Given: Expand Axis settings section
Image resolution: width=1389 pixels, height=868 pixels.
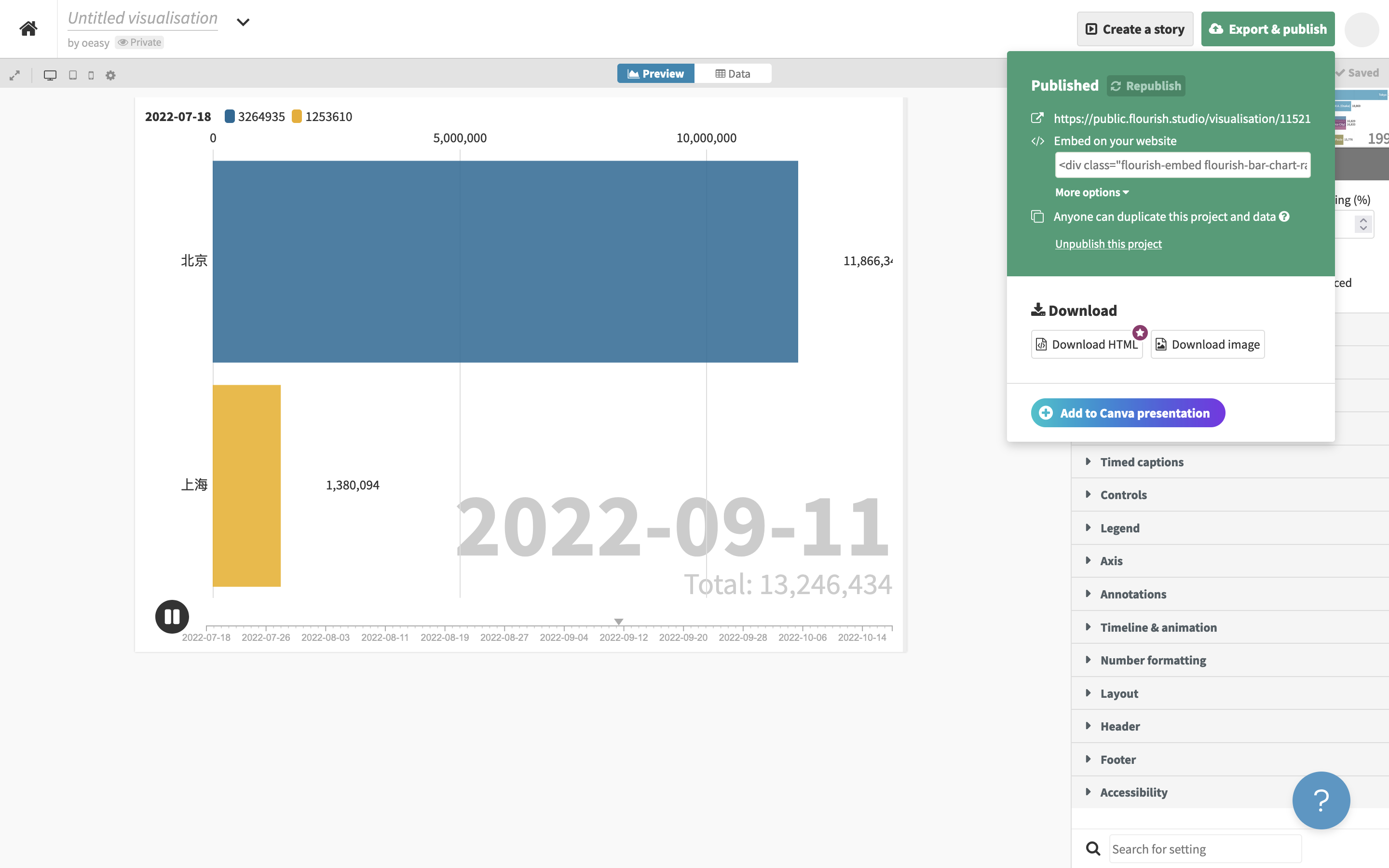Looking at the screenshot, I should click(1229, 561).
